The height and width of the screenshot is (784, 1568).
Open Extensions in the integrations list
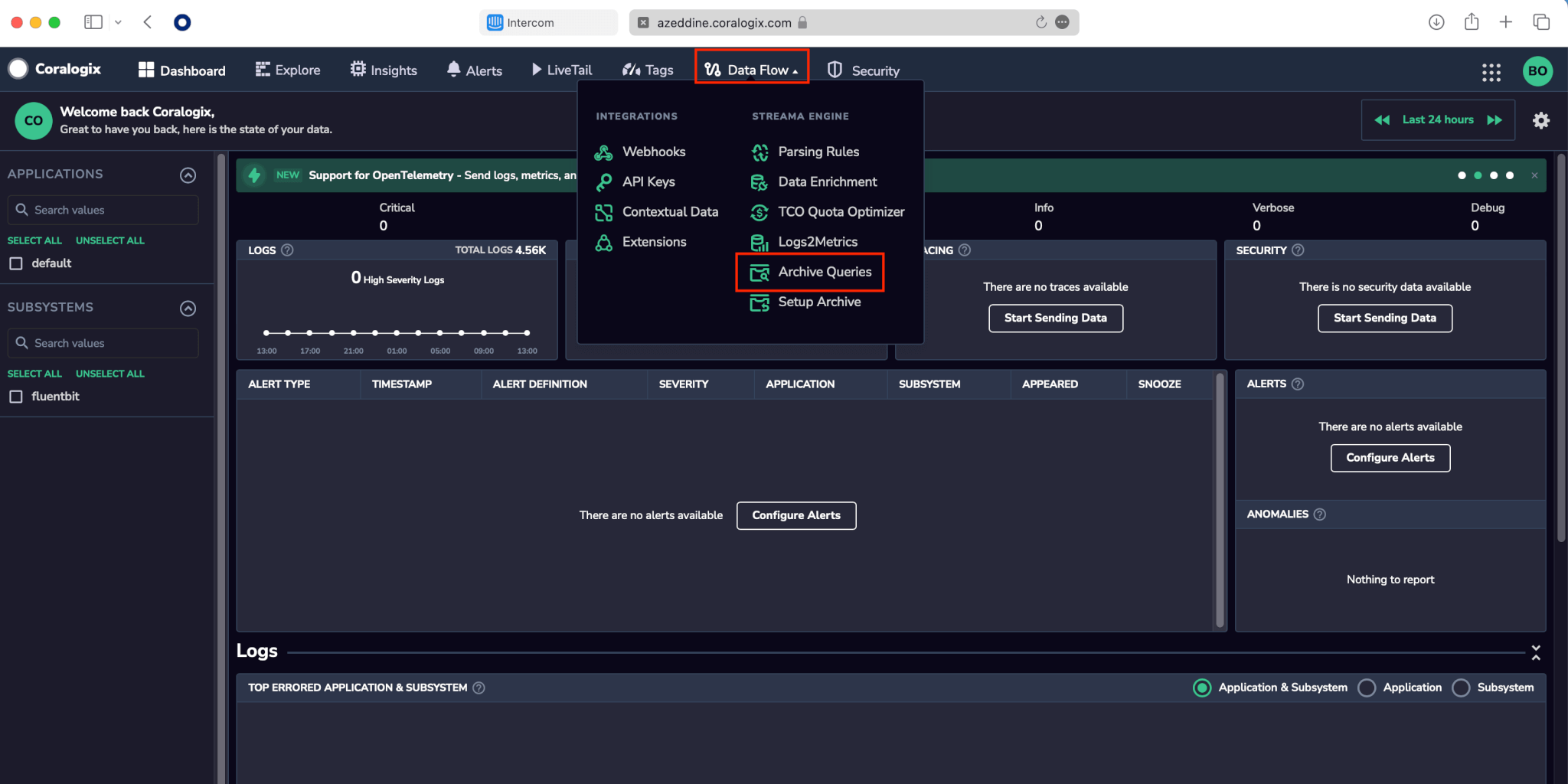click(x=640, y=242)
